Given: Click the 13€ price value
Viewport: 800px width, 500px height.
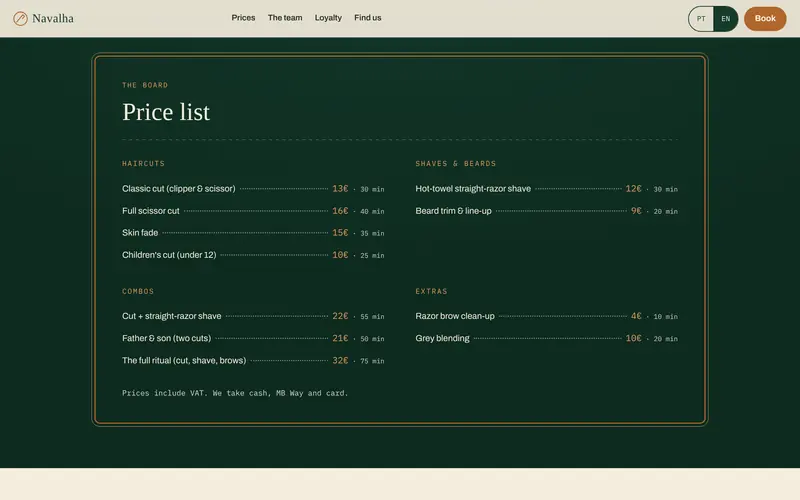Looking at the screenshot, I should click(x=340, y=189).
